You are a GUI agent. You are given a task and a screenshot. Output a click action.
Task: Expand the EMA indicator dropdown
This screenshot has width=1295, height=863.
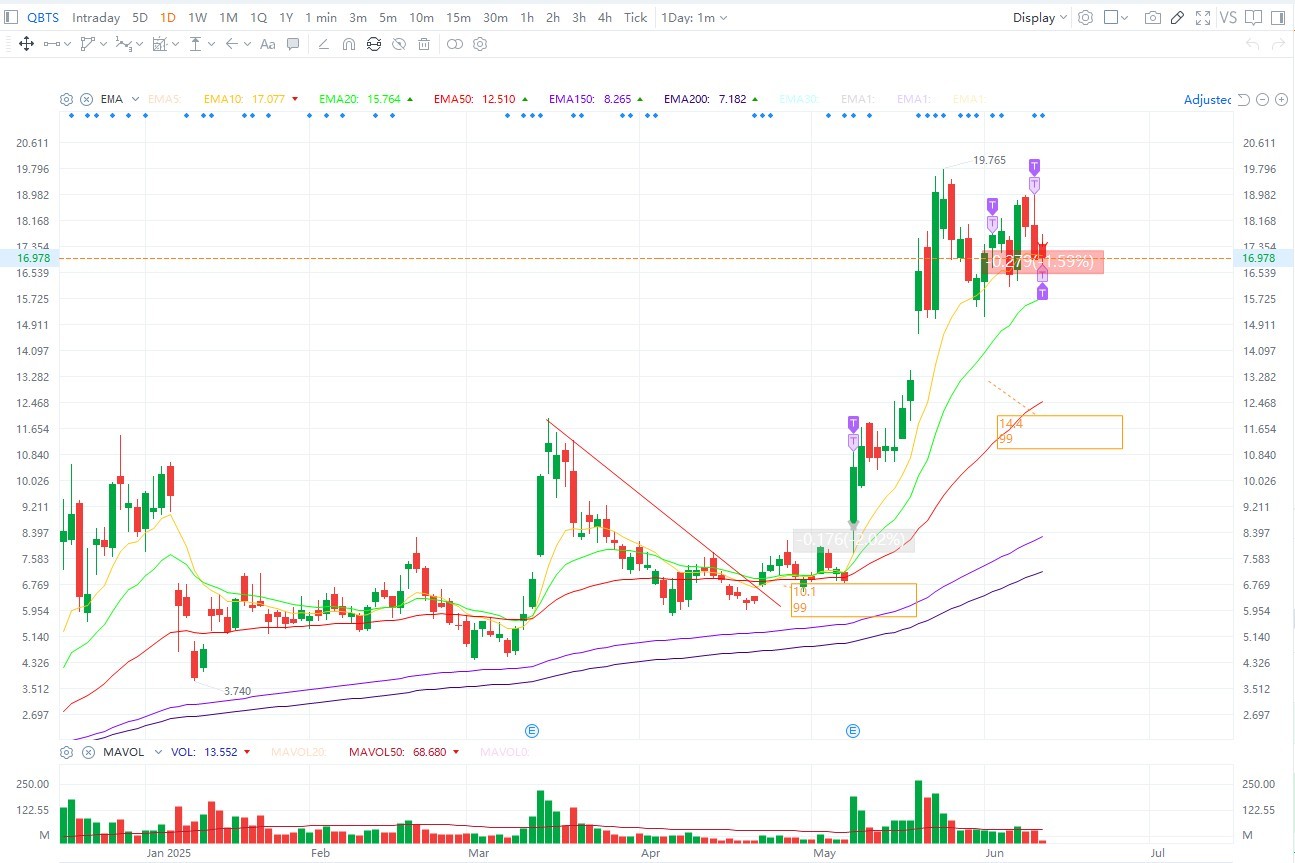click(134, 99)
